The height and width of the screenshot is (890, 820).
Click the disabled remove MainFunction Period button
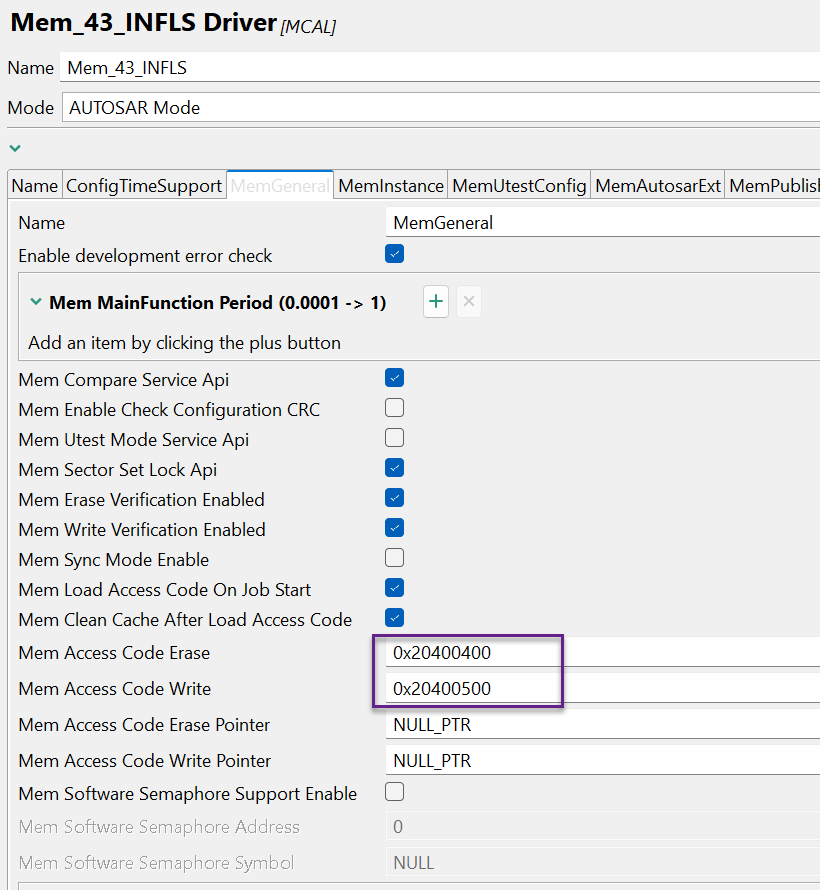pyautogui.click(x=469, y=301)
